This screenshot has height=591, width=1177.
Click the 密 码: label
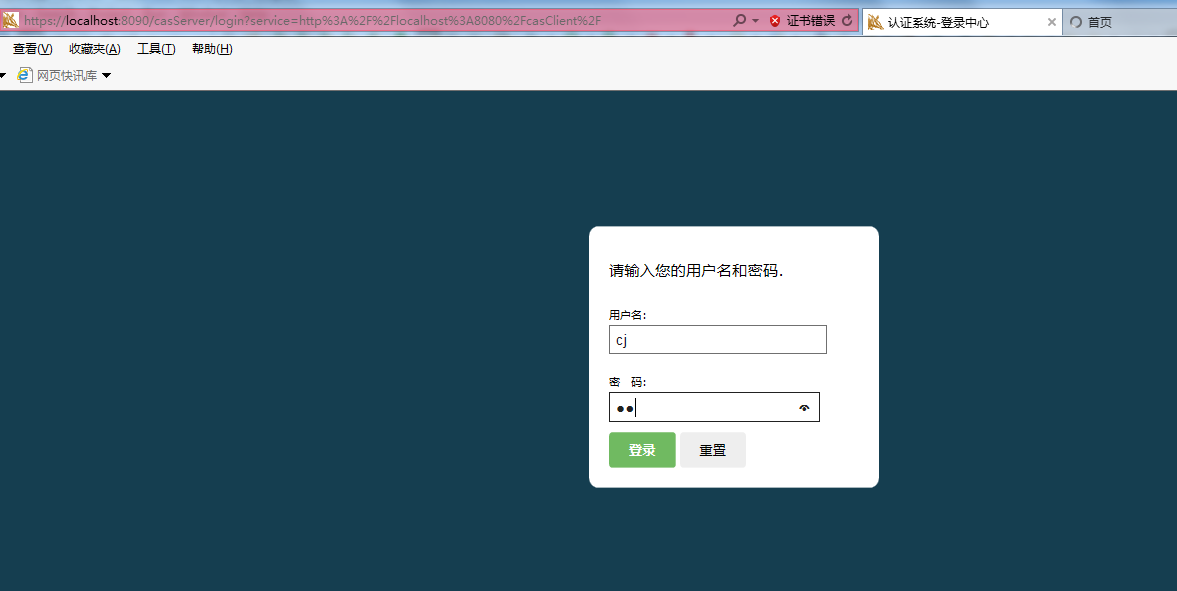coord(628,382)
